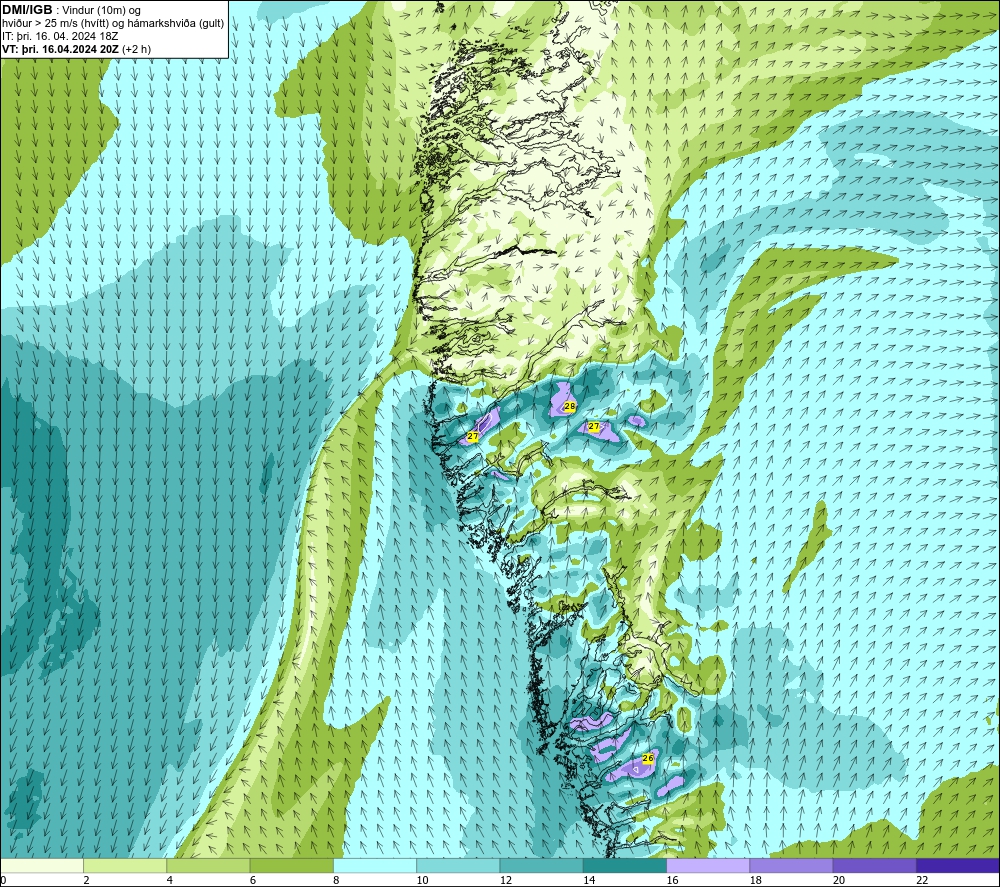Click the 27 gust label nearest the west coastline
The width and height of the screenshot is (1000, 887).
tap(473, 437)
